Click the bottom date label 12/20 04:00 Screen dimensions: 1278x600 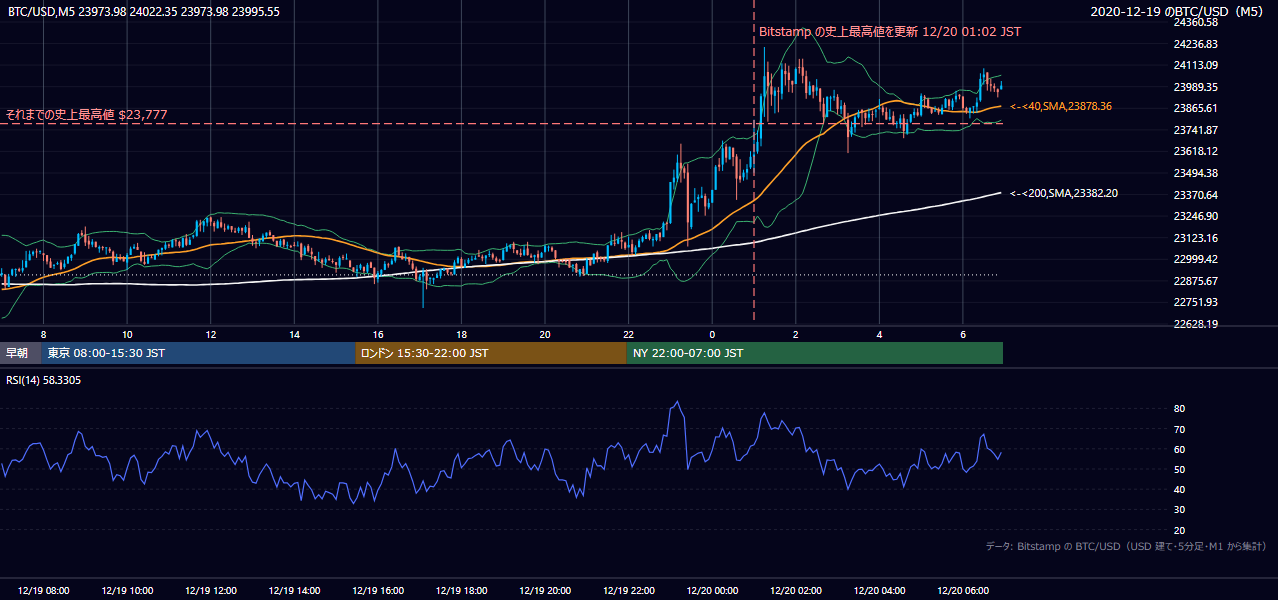coord(879,591)
